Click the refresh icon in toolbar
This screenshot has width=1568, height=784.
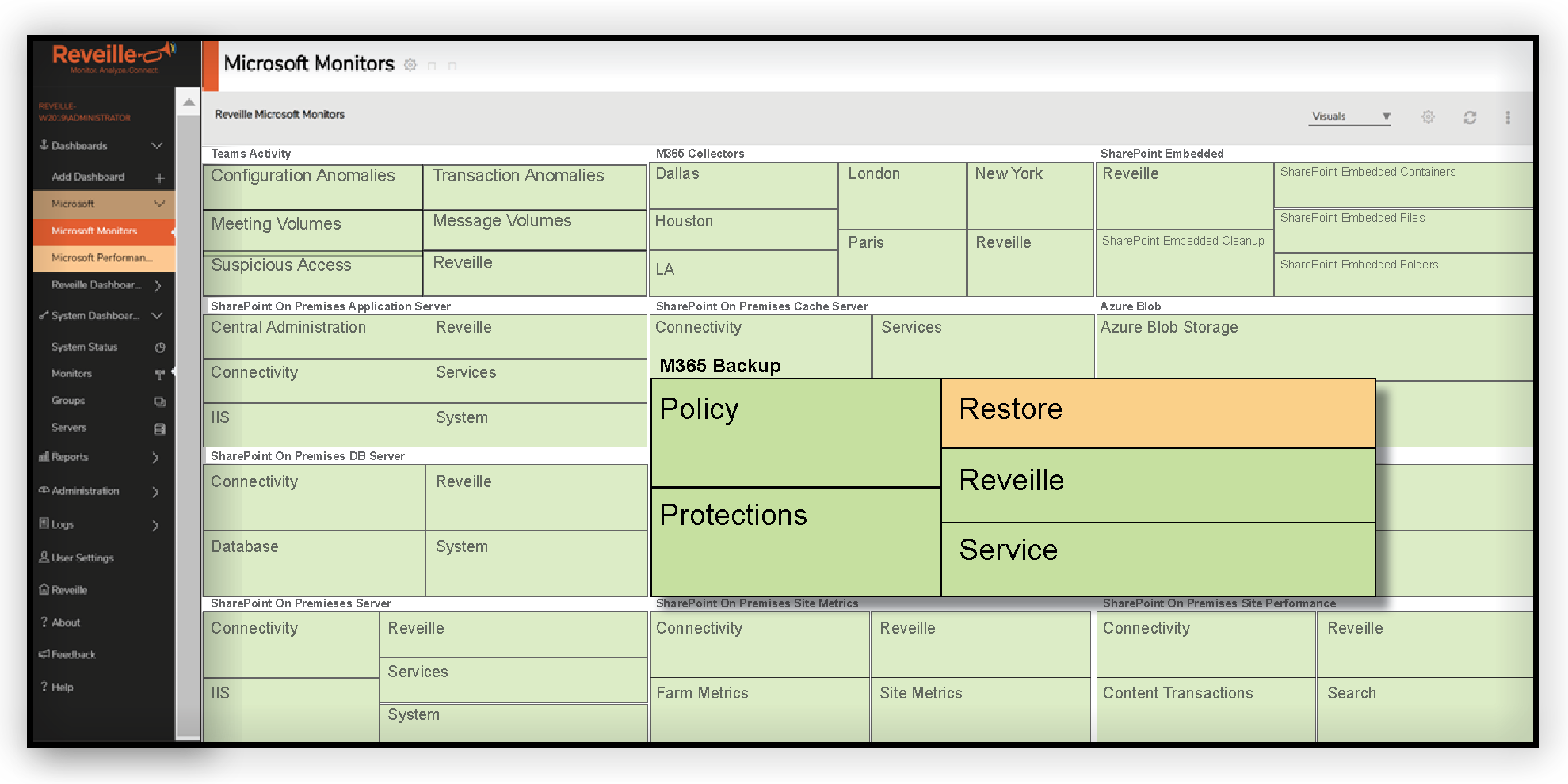[x=1470, y=117]
